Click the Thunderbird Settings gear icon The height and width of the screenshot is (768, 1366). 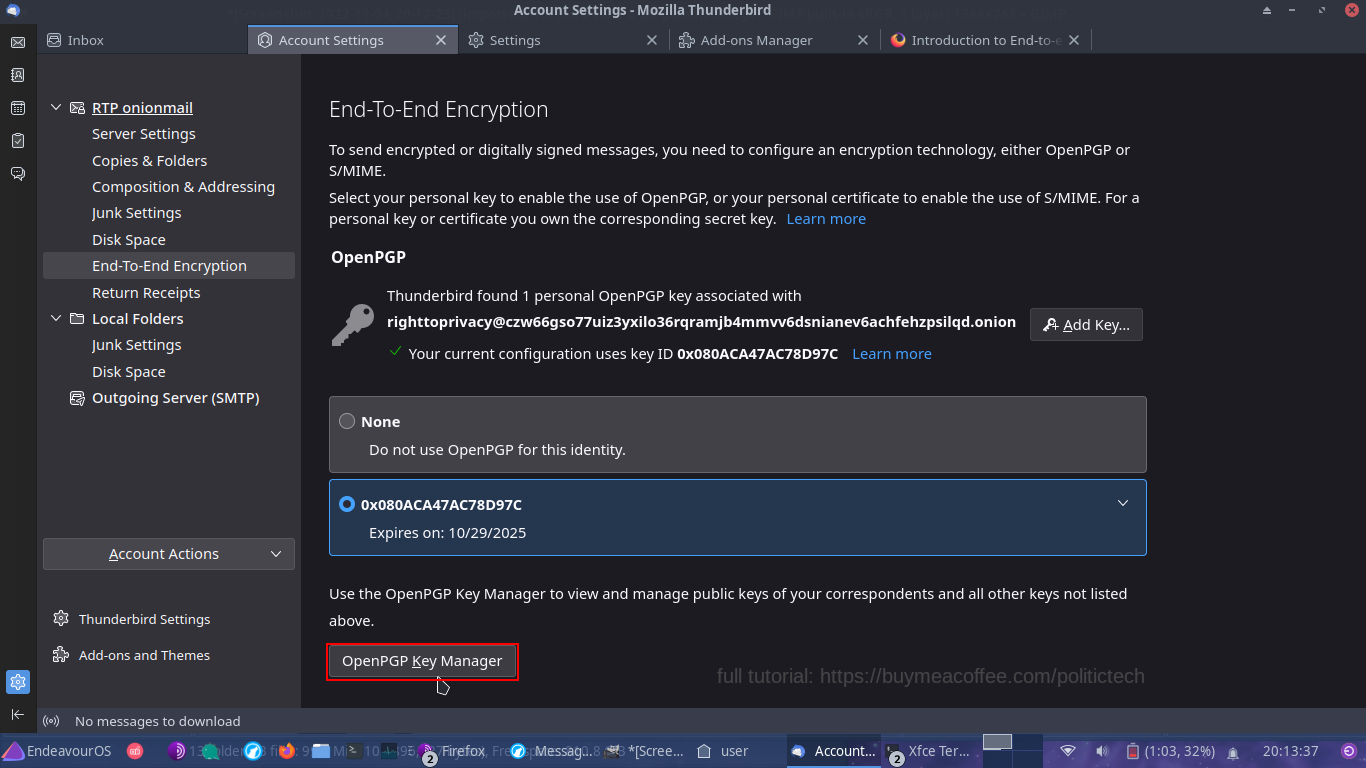61,619
